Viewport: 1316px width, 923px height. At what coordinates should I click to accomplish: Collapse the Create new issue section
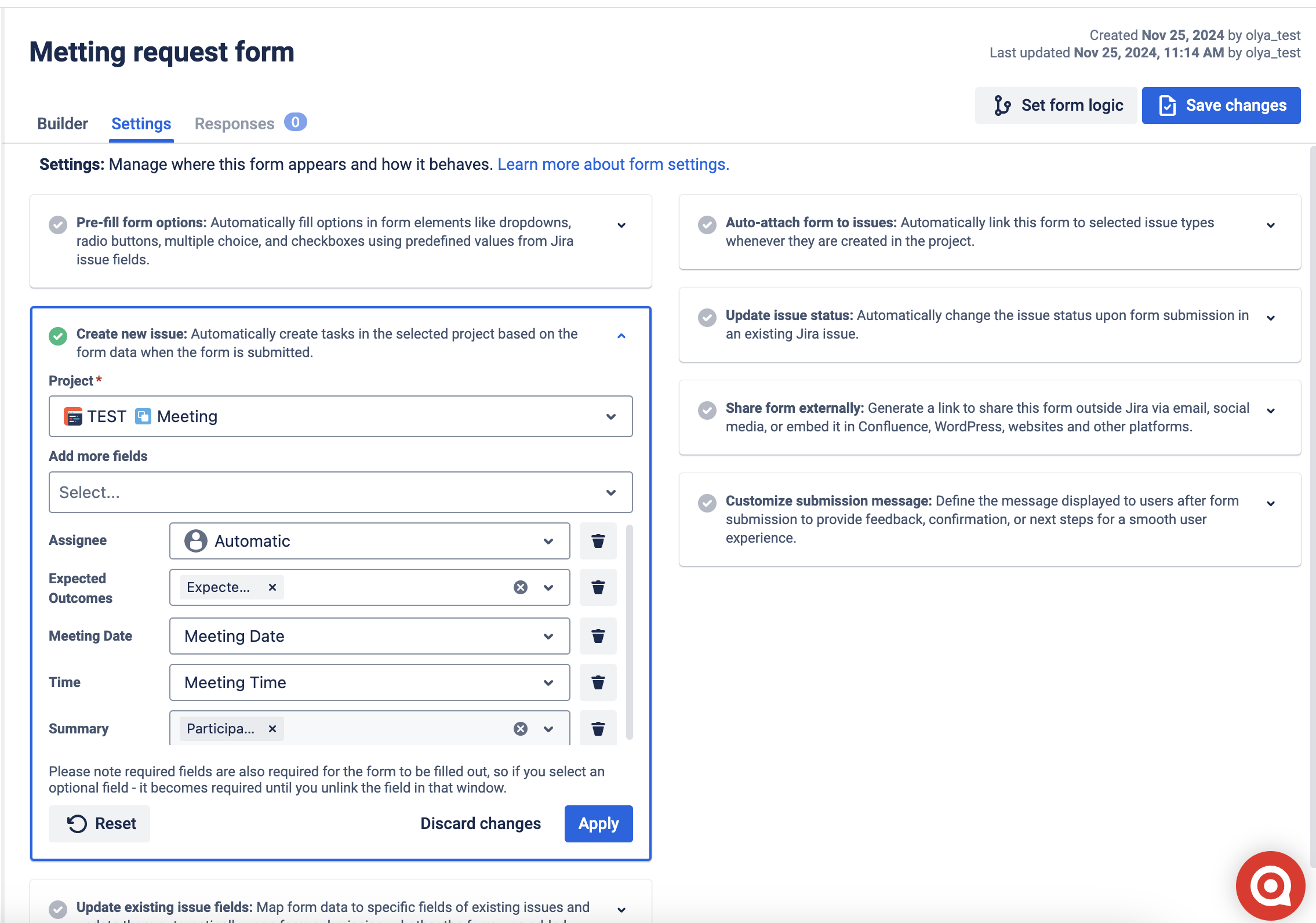622,336
